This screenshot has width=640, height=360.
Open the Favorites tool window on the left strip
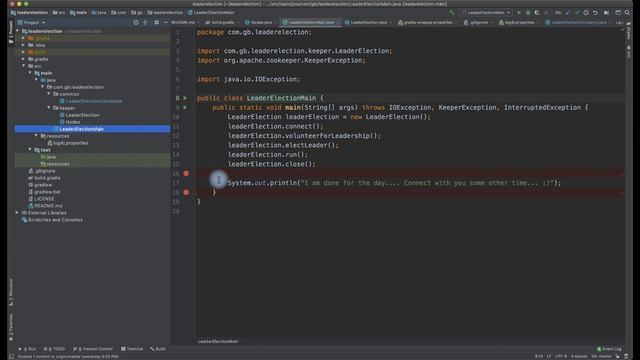tap(11, 327)
